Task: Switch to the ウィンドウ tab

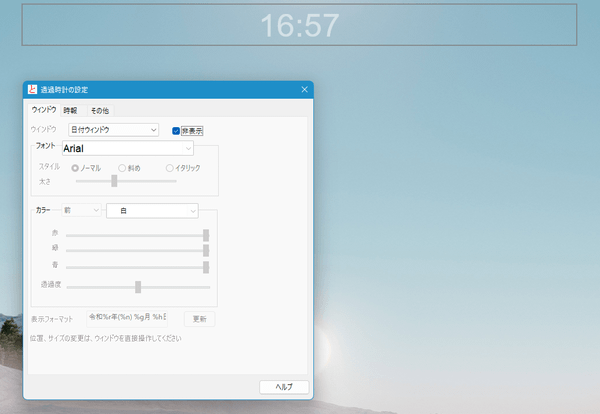Action: [x=44, y=109]
